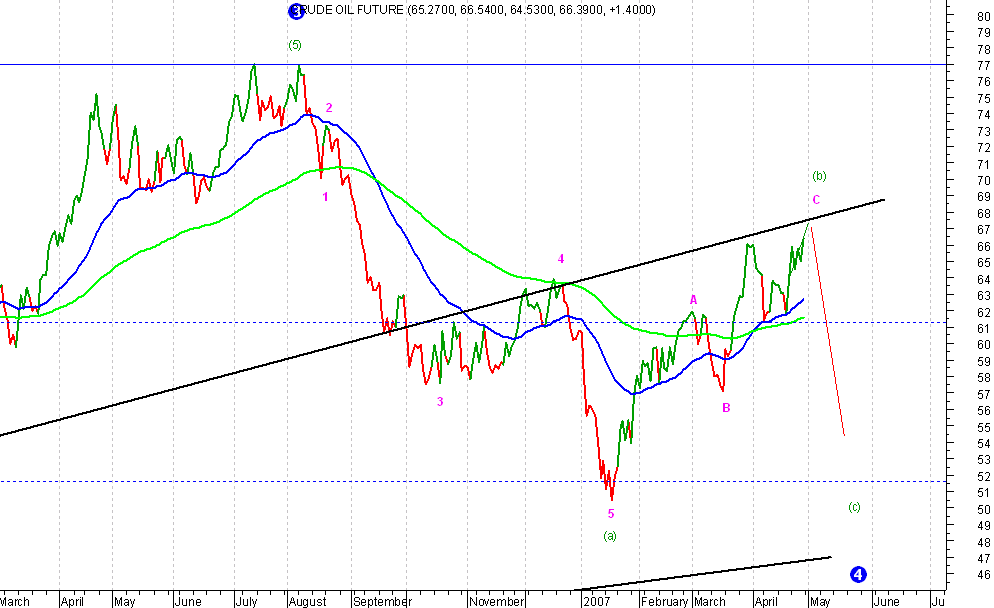Click the July label on time axis

click(x=246, y=601)
